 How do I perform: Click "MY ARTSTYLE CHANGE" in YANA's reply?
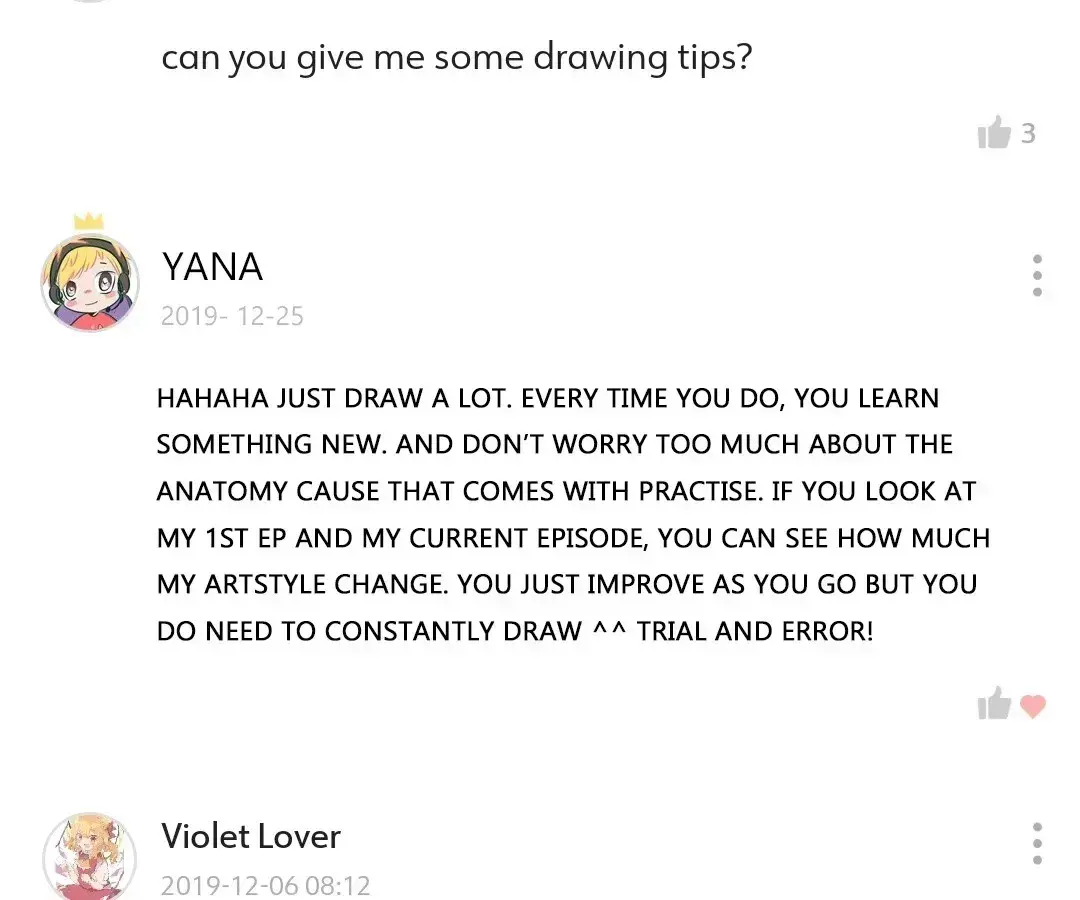point(302,585)
